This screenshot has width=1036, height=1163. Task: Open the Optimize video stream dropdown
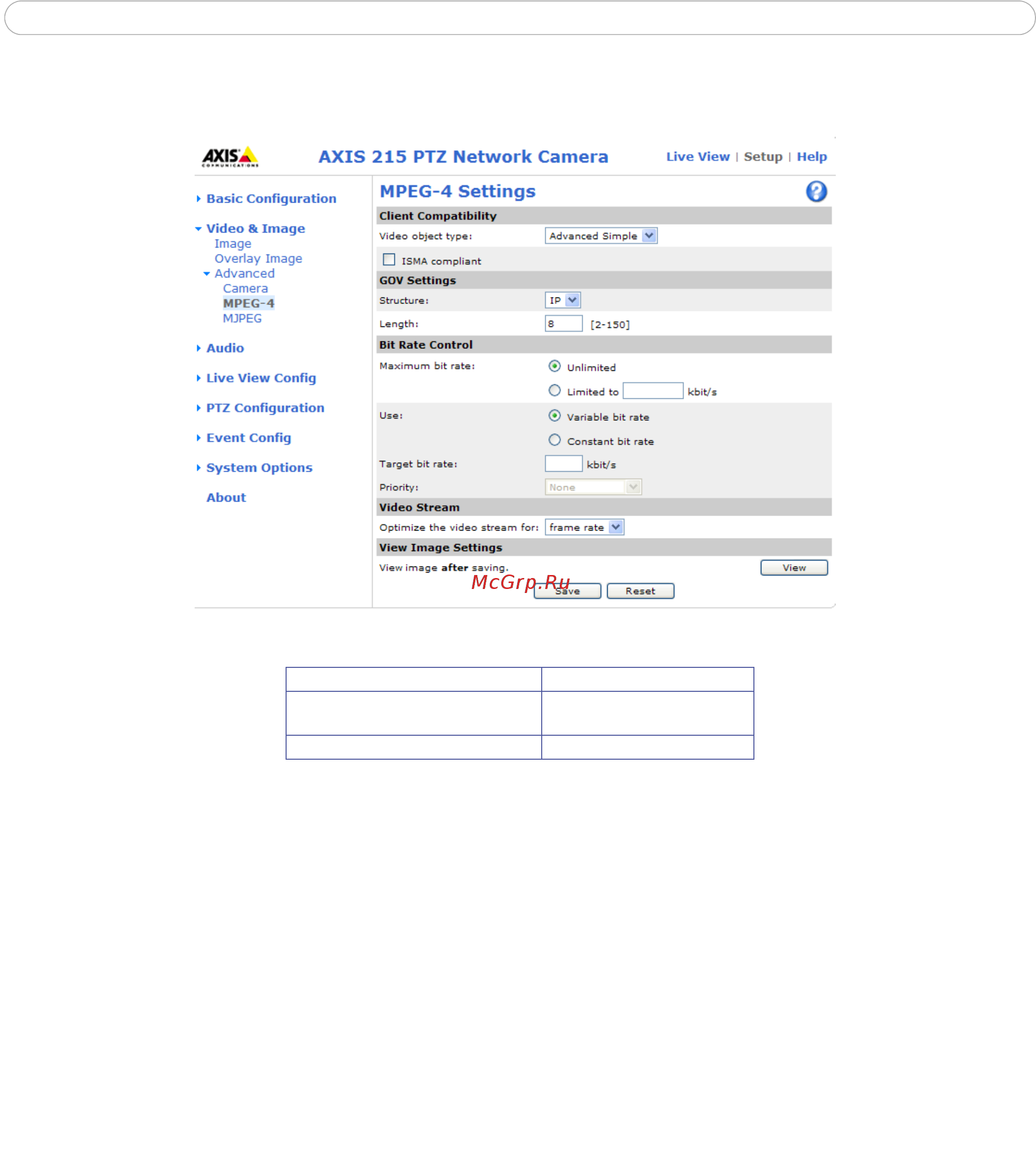(x=584, y=527)
